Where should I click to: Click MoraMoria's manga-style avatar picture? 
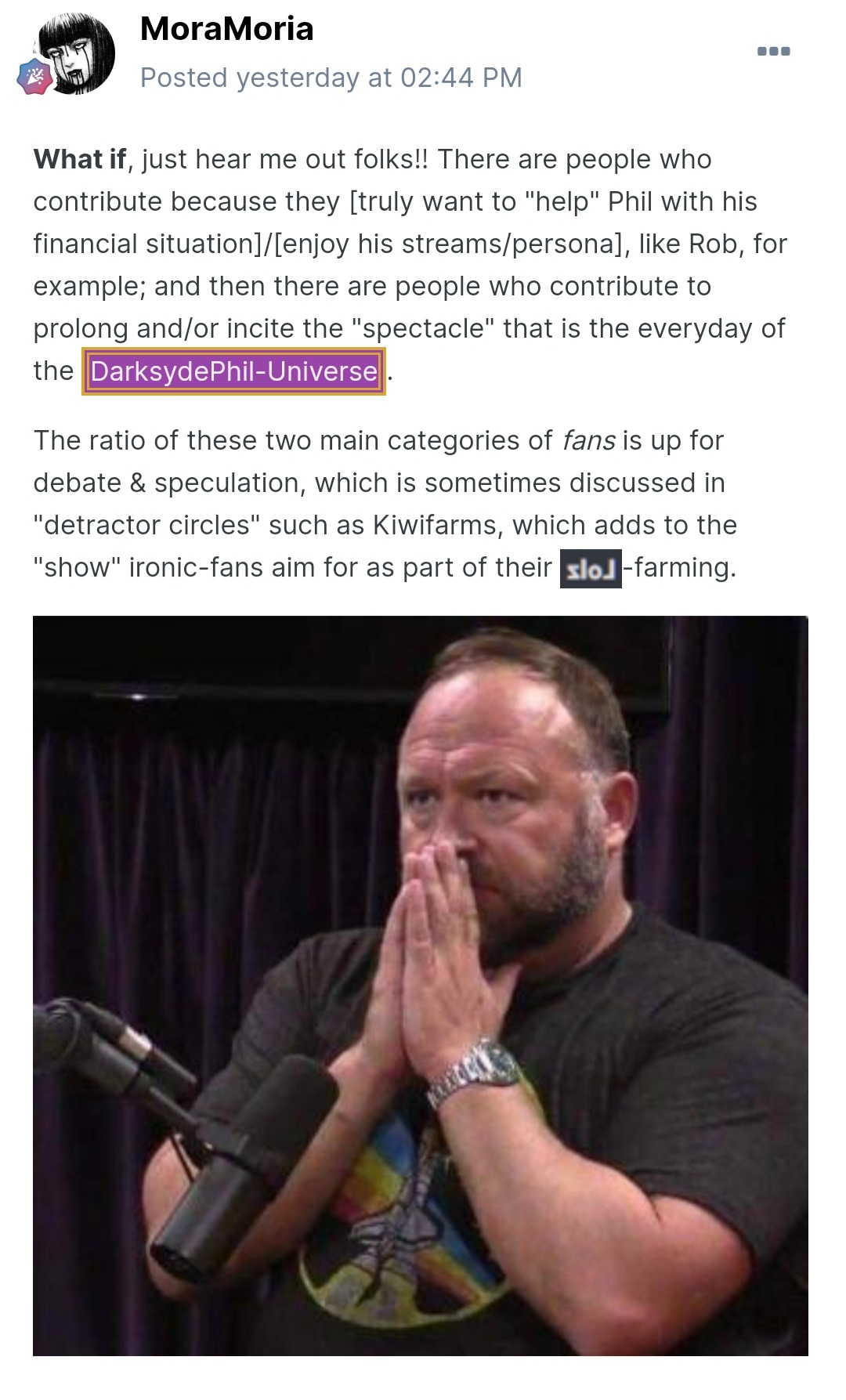coord(76,53)
